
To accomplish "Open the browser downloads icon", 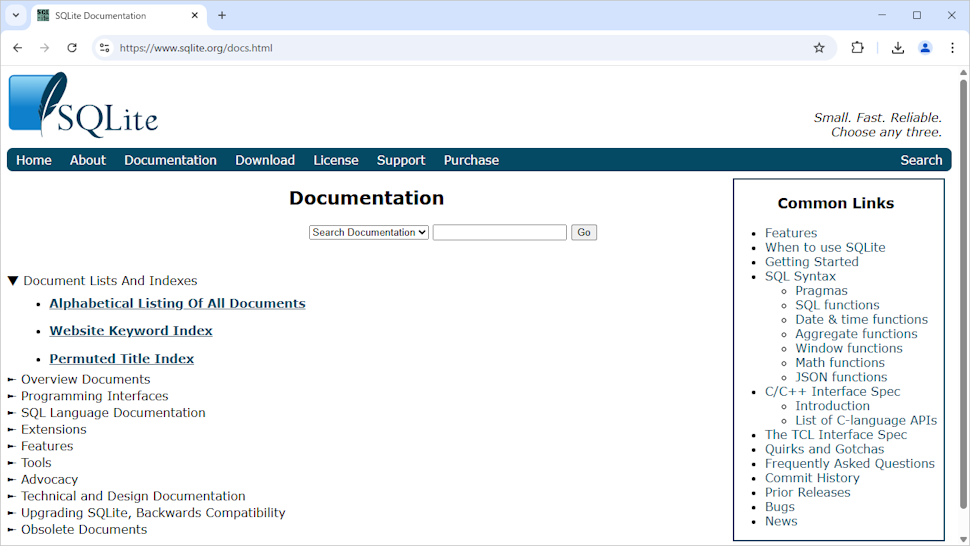I will (x=897, y=48).
